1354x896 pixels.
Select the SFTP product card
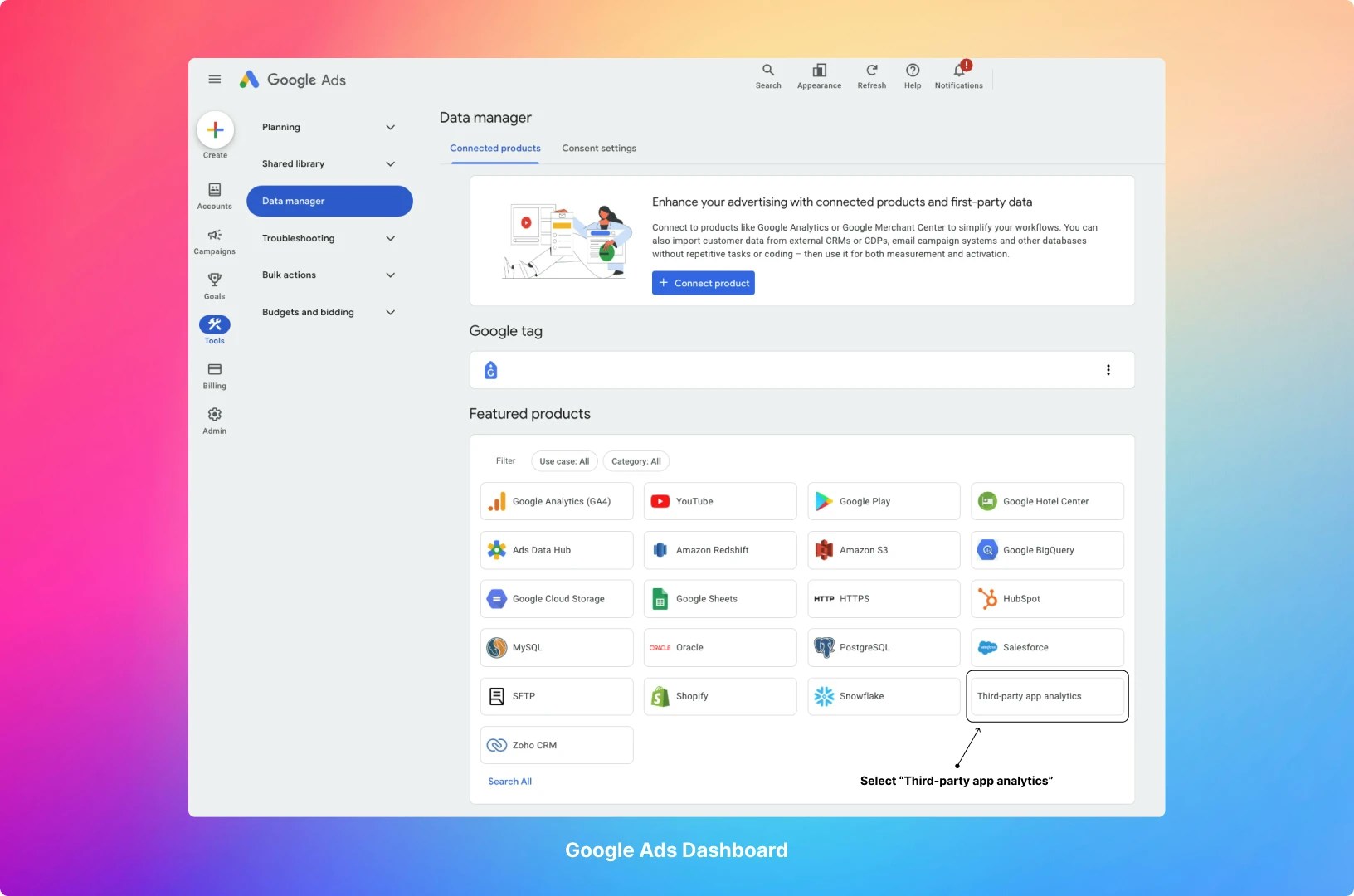point(557,696)
